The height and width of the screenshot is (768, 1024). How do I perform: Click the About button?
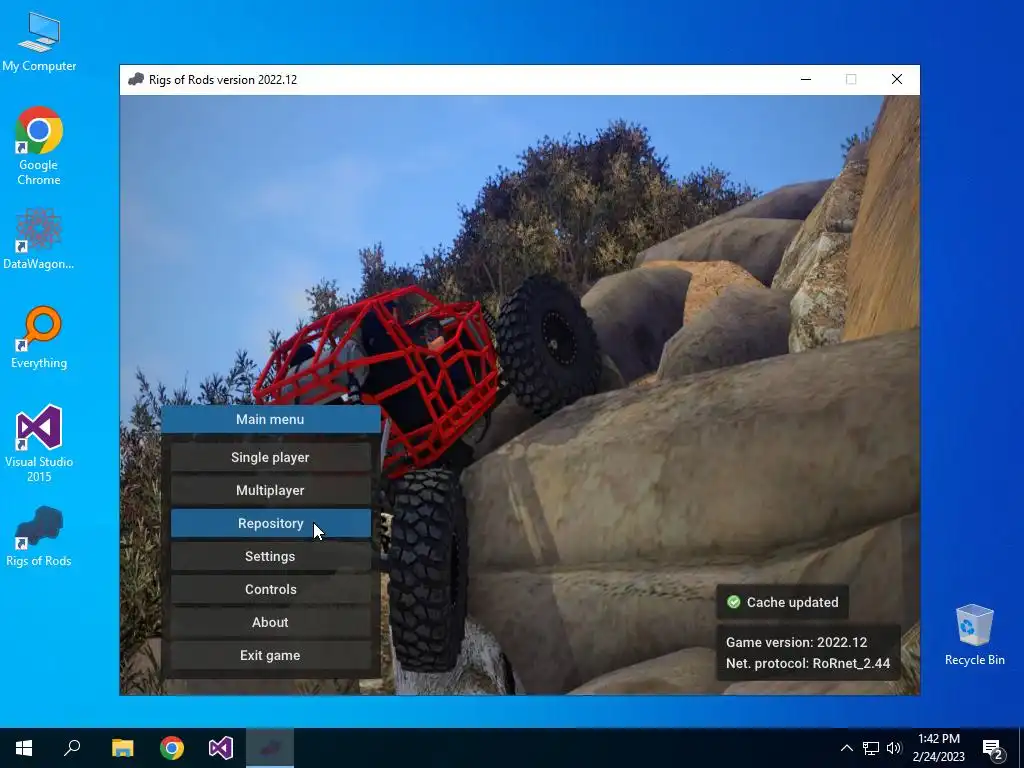click(x=270, y=622)
